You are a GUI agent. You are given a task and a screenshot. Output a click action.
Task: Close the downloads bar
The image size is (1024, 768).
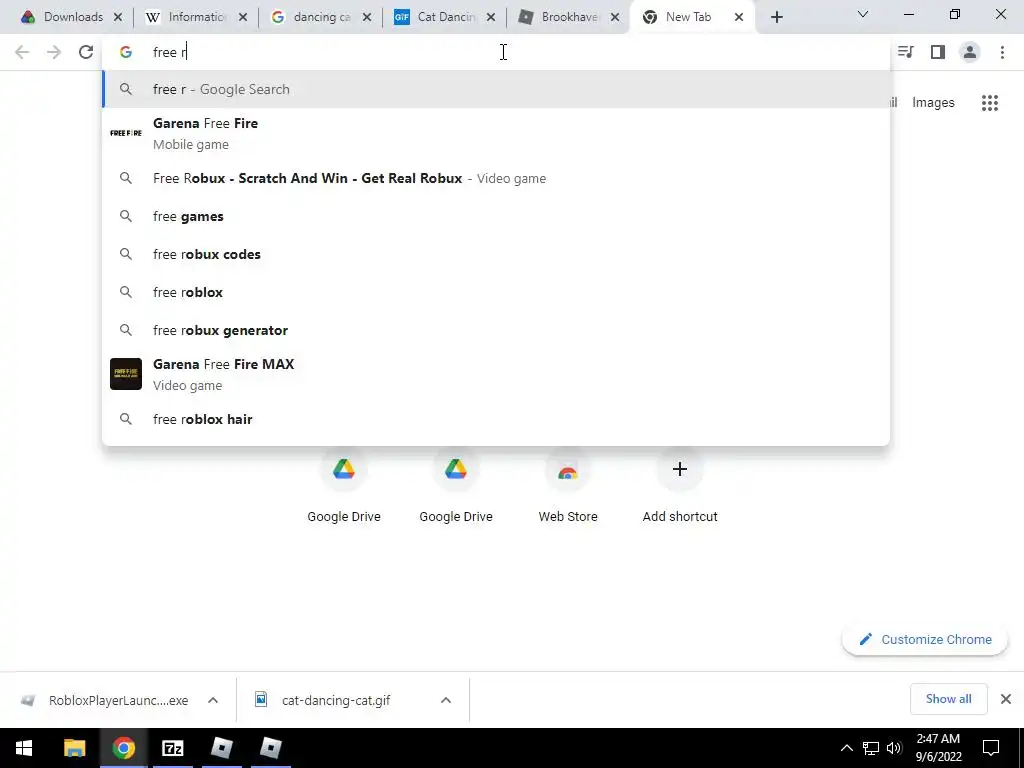(1006, 699)
